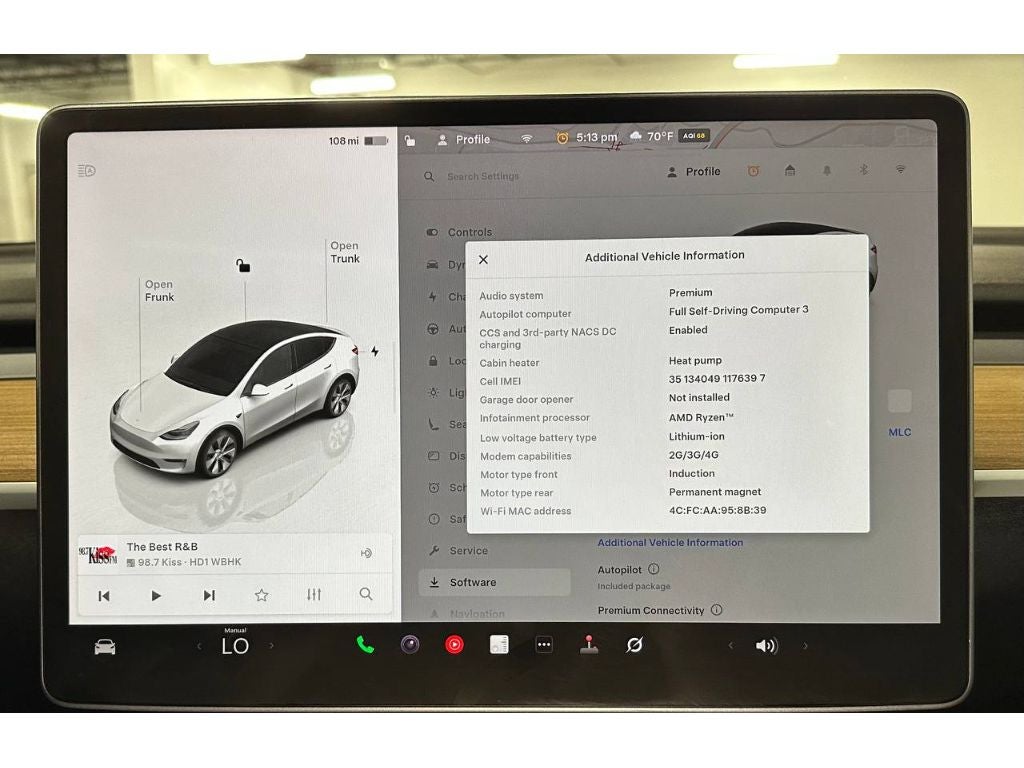Tap the wiper control icon in dock
1024x768 pixels.
[x=634, y=645]
